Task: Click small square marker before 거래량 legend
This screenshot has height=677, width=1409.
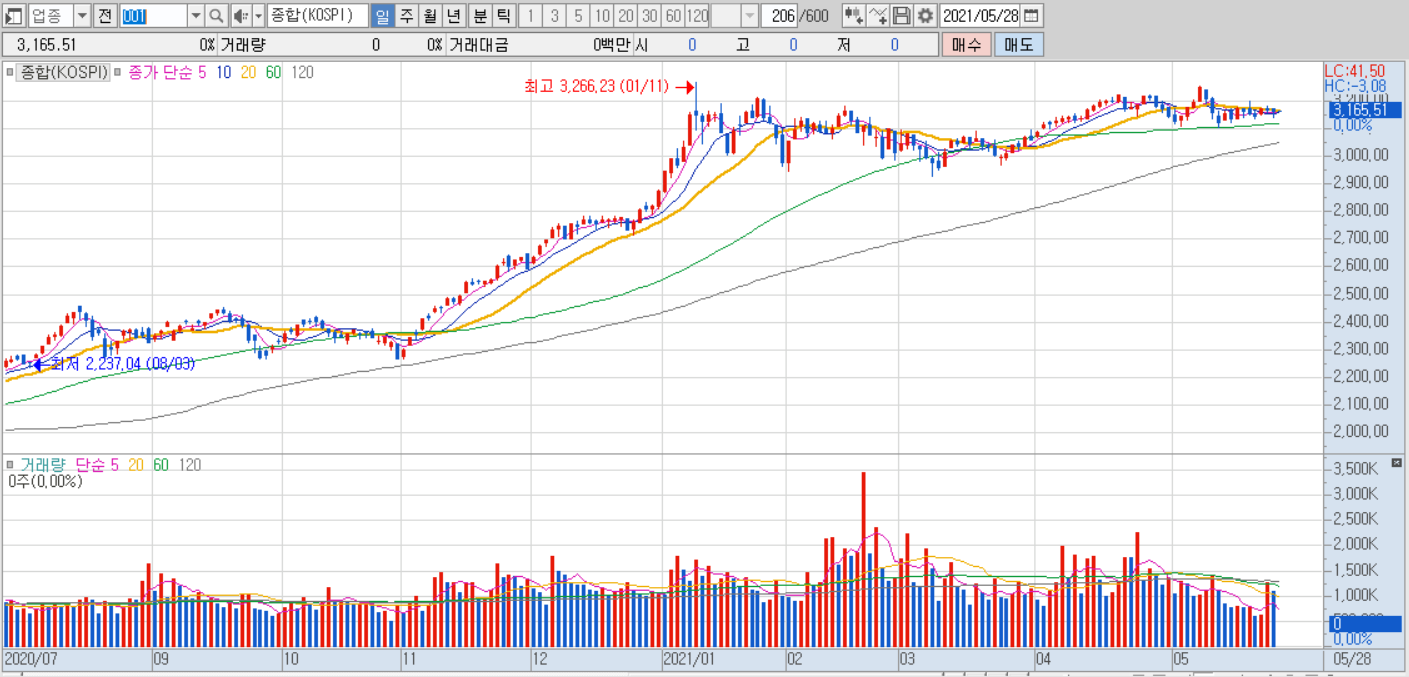Action: (x=9, y=465)
